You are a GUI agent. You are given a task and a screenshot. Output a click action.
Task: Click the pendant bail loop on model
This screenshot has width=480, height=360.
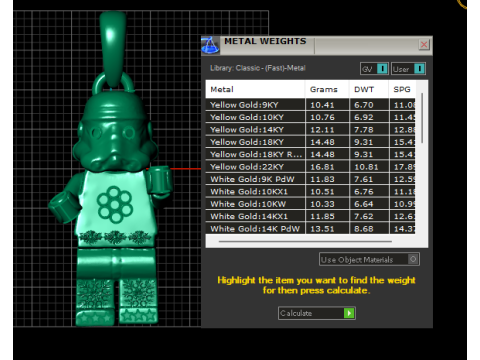pos(113,50)
